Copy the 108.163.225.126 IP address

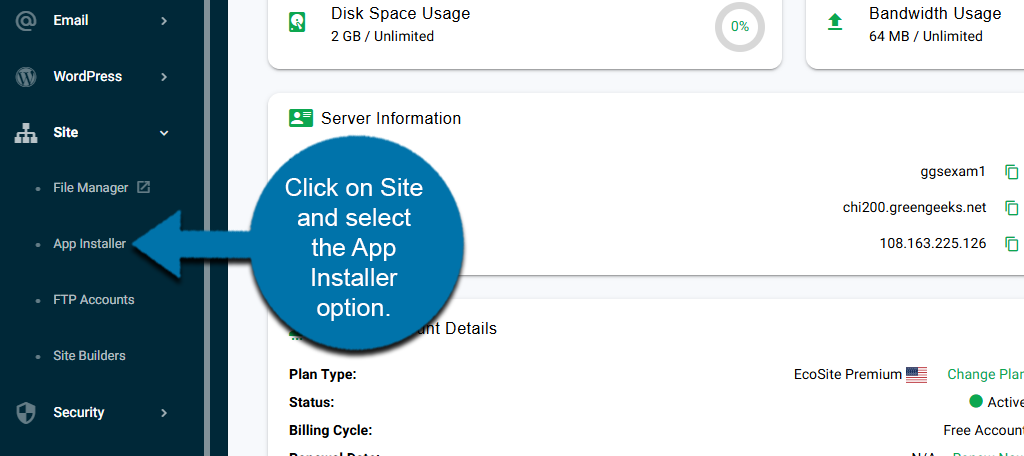pyautogui.click(x=1011, y=244)
